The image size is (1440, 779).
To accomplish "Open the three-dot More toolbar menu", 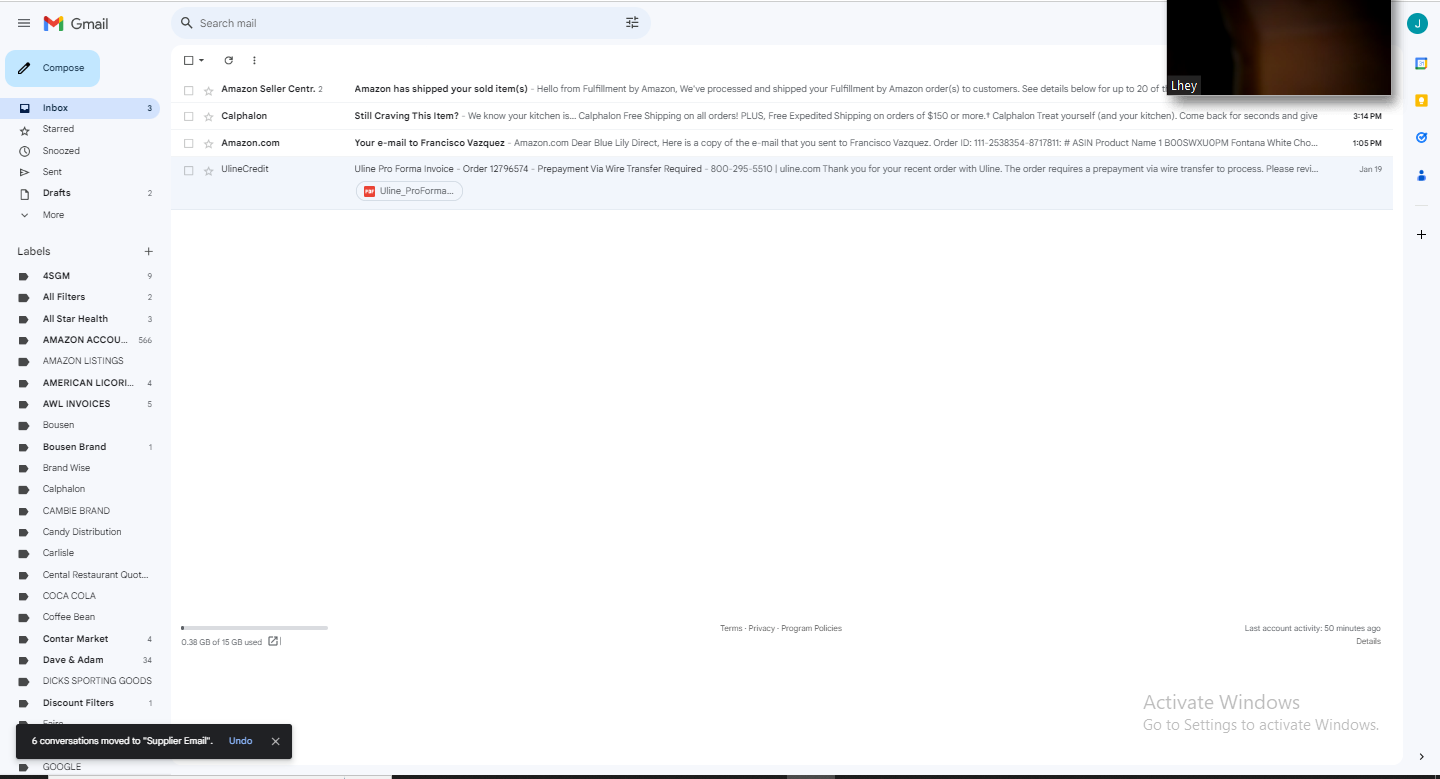I will [254, 60].
